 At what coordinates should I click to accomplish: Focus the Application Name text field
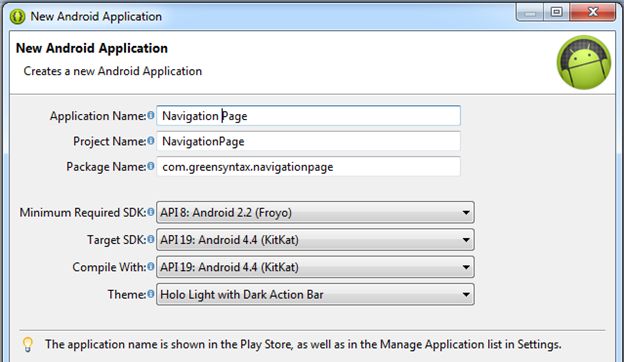(308, 116)
